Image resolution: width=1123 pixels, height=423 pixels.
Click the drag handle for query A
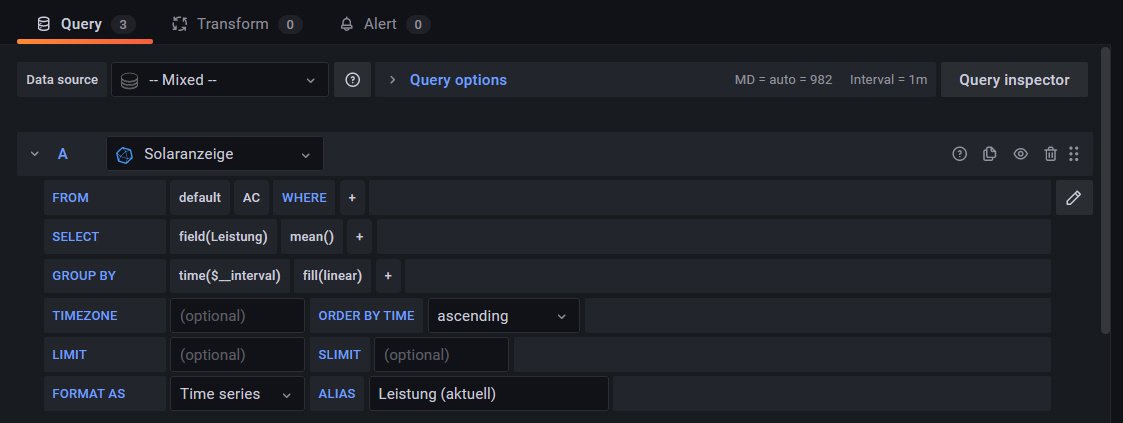tap(1074, 154)
